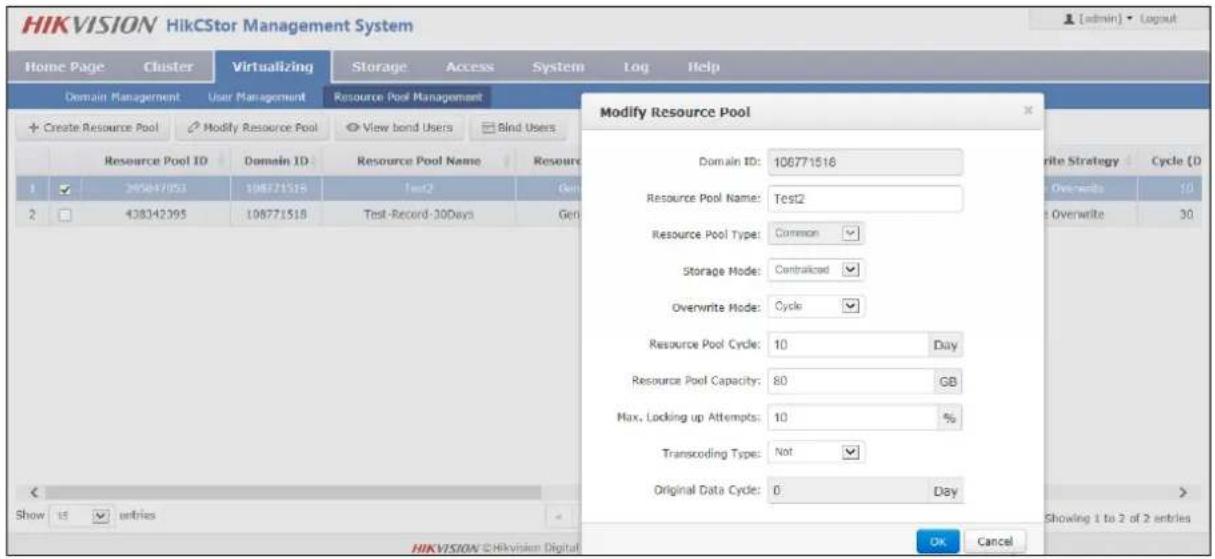Click the Resource Pool Name field
This screenshot has height=559, width=1215.
[864, 198]
